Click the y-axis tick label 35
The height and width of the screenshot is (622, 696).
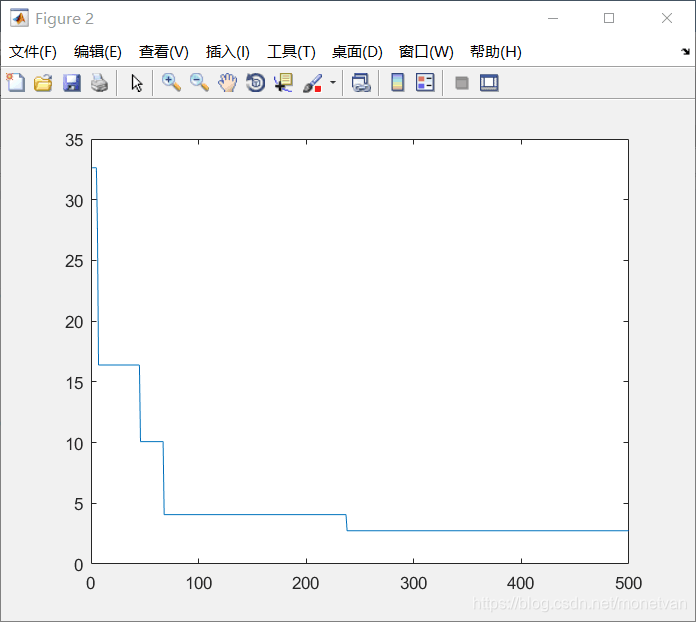(74, 140)
